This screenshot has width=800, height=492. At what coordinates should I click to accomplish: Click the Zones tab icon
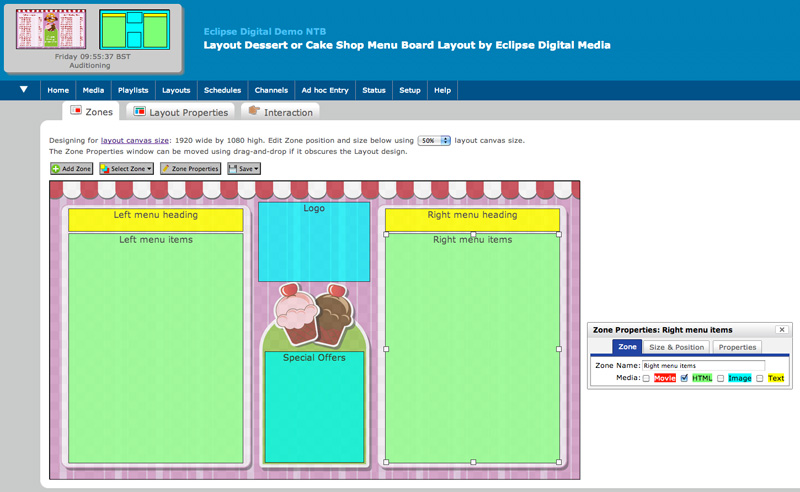pyautogui.click(x=76, y=111)
